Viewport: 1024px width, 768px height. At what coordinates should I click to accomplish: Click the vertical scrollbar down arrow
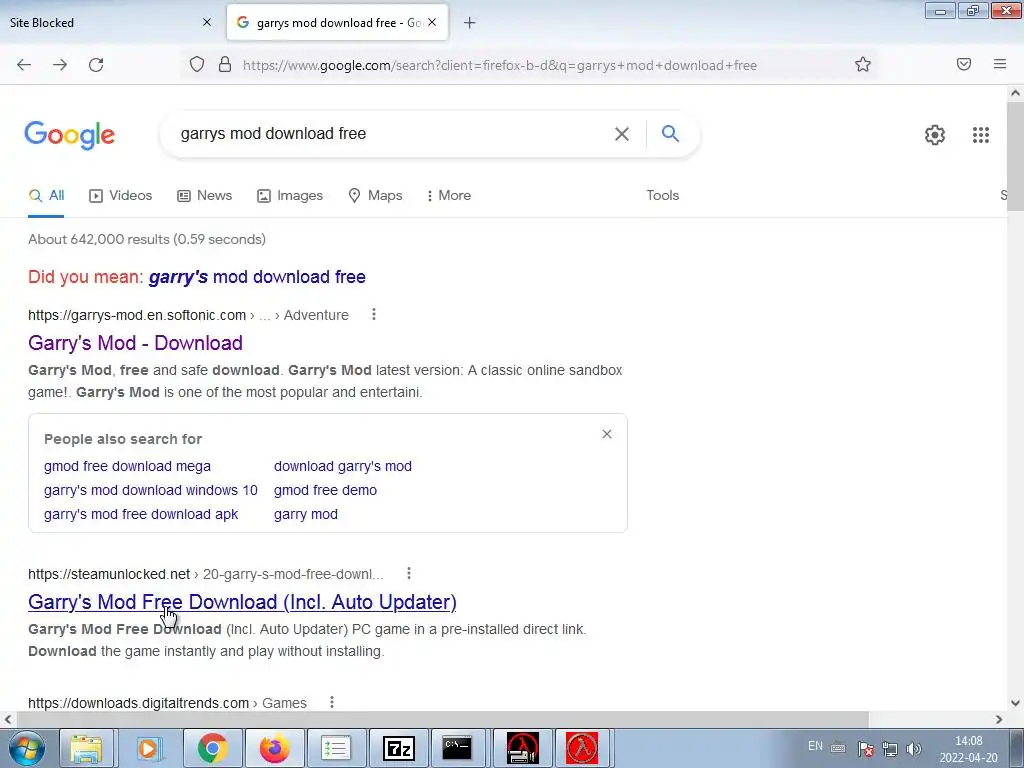coord(1015,703)
